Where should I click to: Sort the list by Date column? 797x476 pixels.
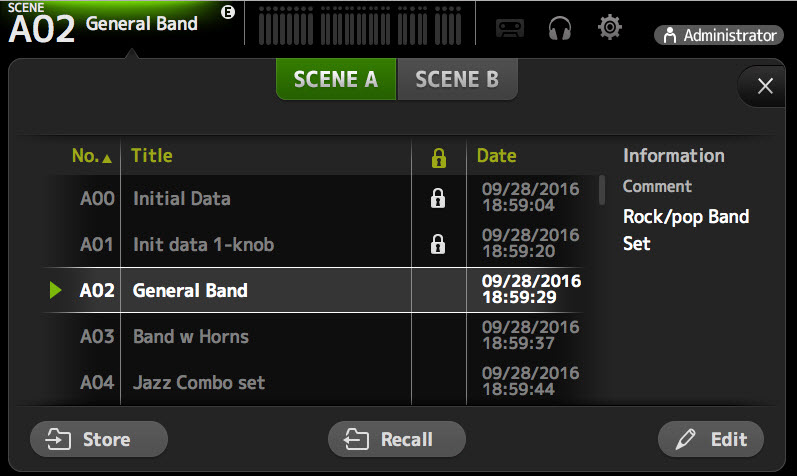[x=497, y=156]
